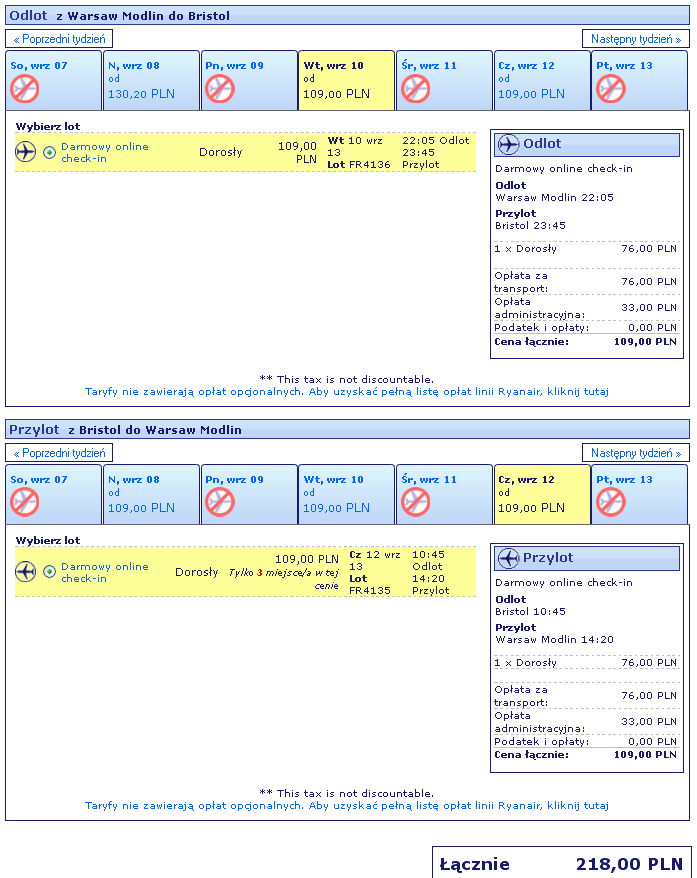
Task: Open outbound tab Wt, wrz 10 109,00 PLN
Action: pyautogui.click(x=347, y=80)
